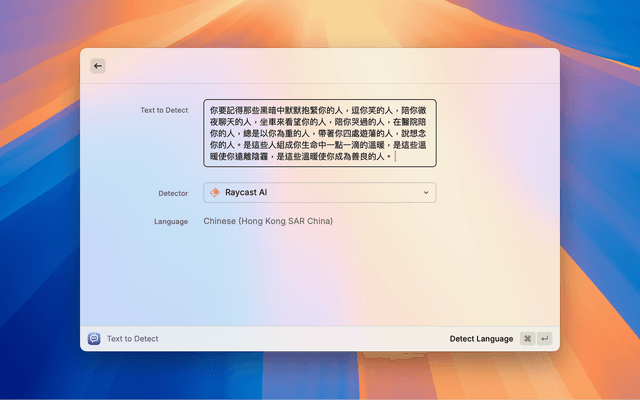
Task: Click the extension icon in bottom bar
Action: [94, 339]
